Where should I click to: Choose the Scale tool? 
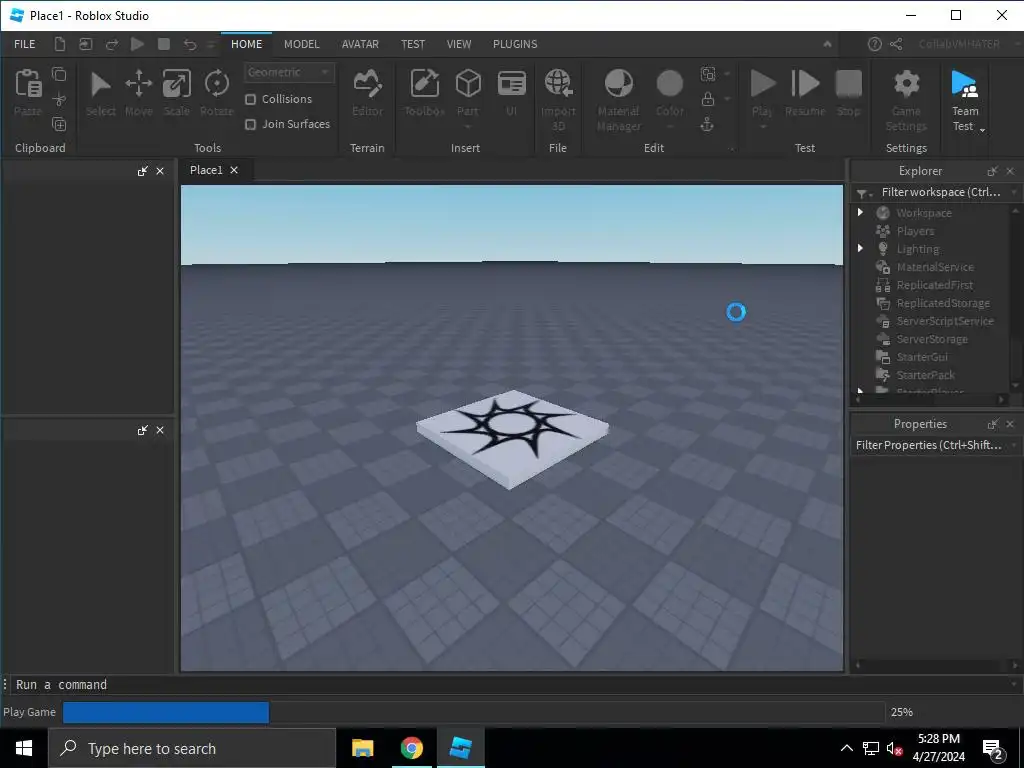pyautogui.click(x=176, y=84)
